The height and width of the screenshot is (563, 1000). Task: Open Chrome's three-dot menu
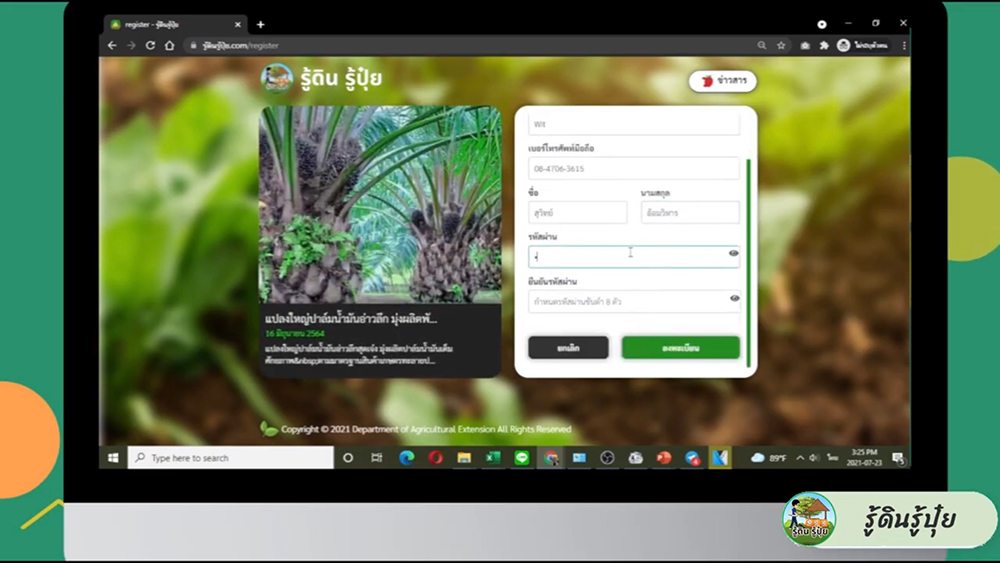click(x=904, y=45)
